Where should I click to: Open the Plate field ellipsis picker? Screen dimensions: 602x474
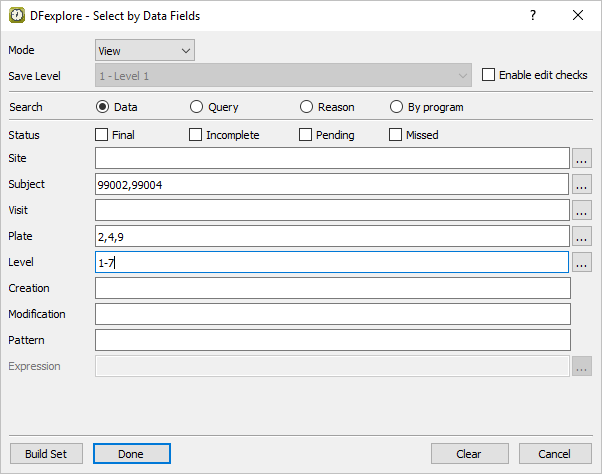coord(582,236)
